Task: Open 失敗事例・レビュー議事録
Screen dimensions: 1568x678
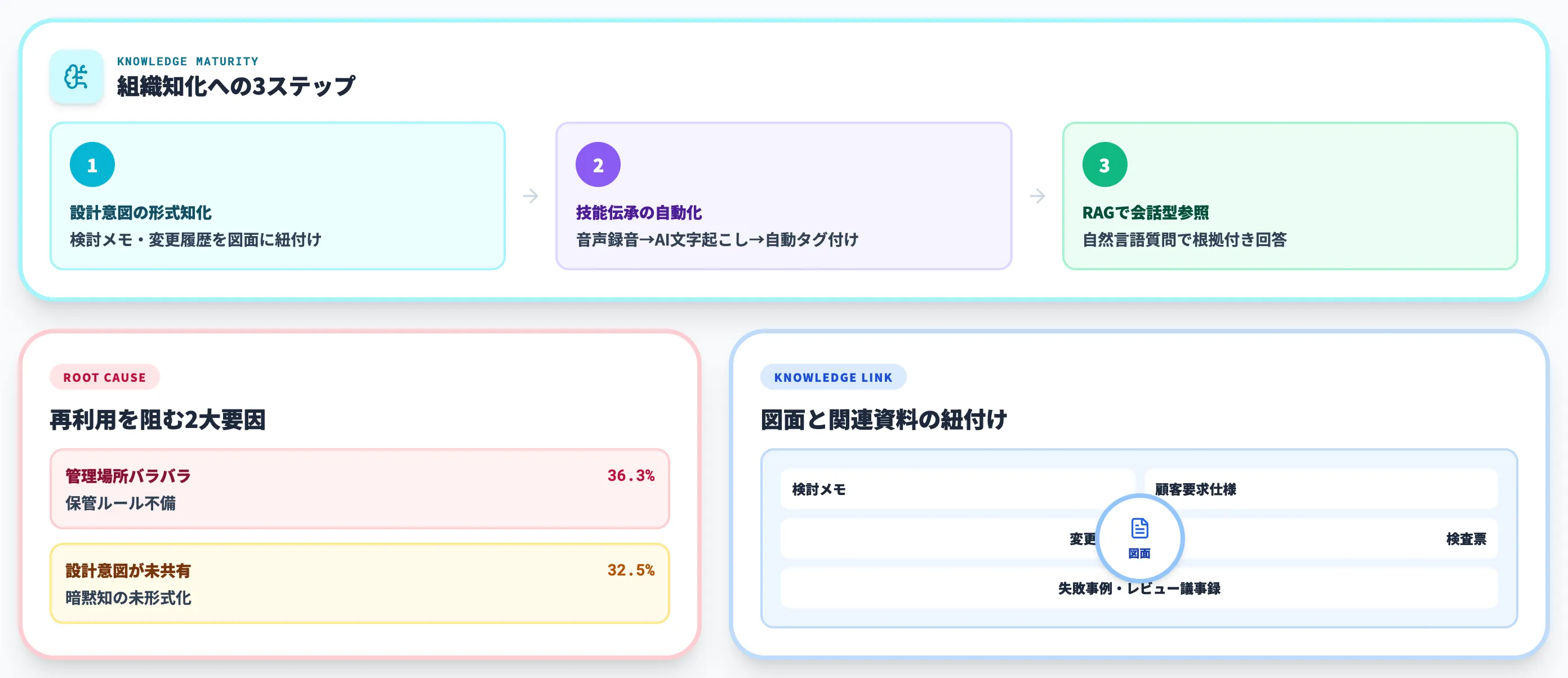Action: pyautogui.click(x=1141, y=589)
